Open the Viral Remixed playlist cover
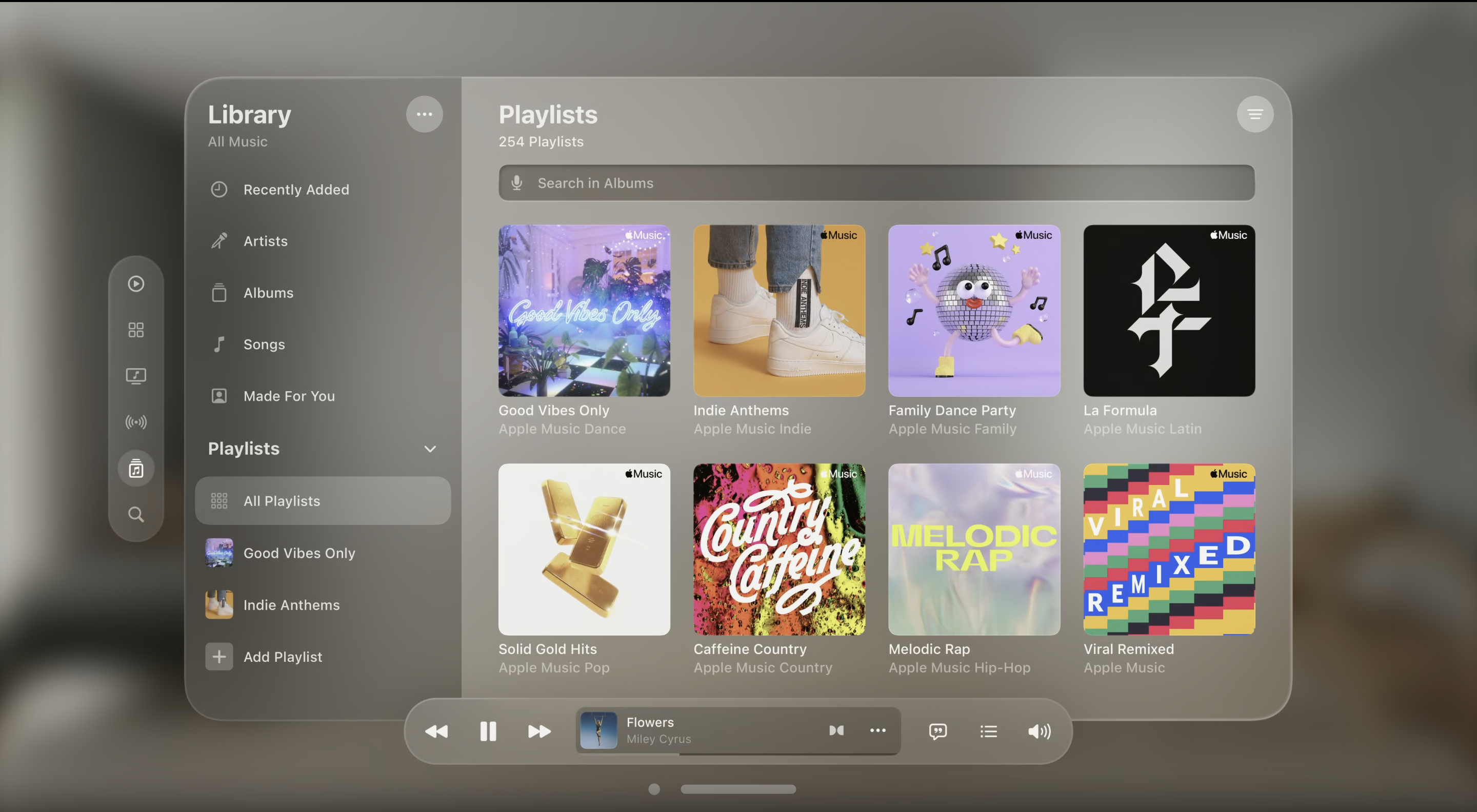This screenshot has height=812, width=1477. (x=1169, y=550)
